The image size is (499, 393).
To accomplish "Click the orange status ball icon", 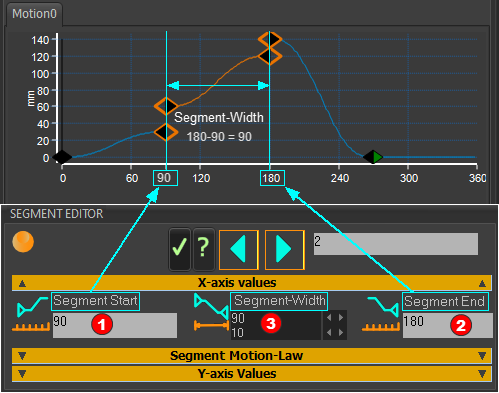I will click(23, 242).
